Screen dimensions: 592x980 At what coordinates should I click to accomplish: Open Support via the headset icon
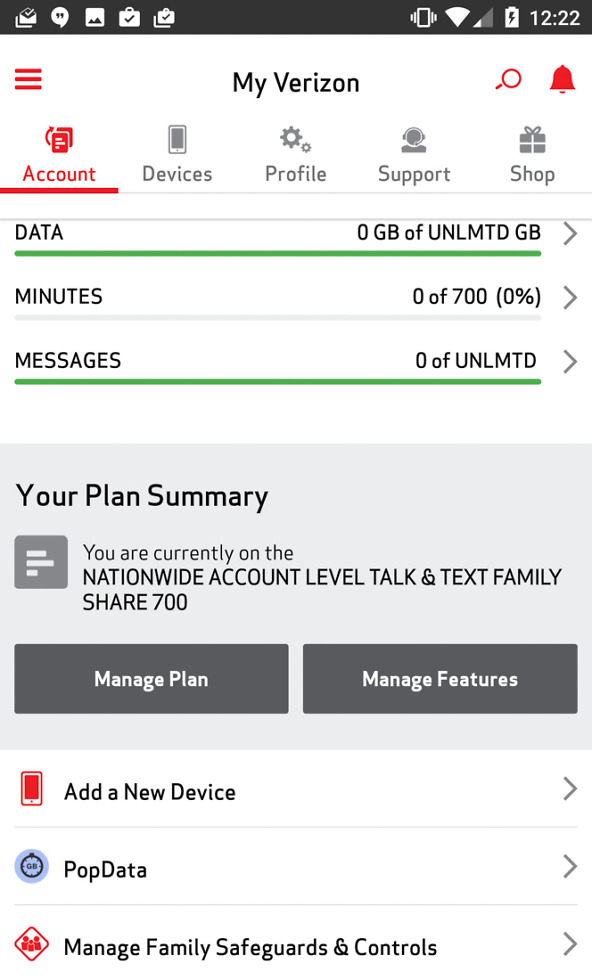413,139
